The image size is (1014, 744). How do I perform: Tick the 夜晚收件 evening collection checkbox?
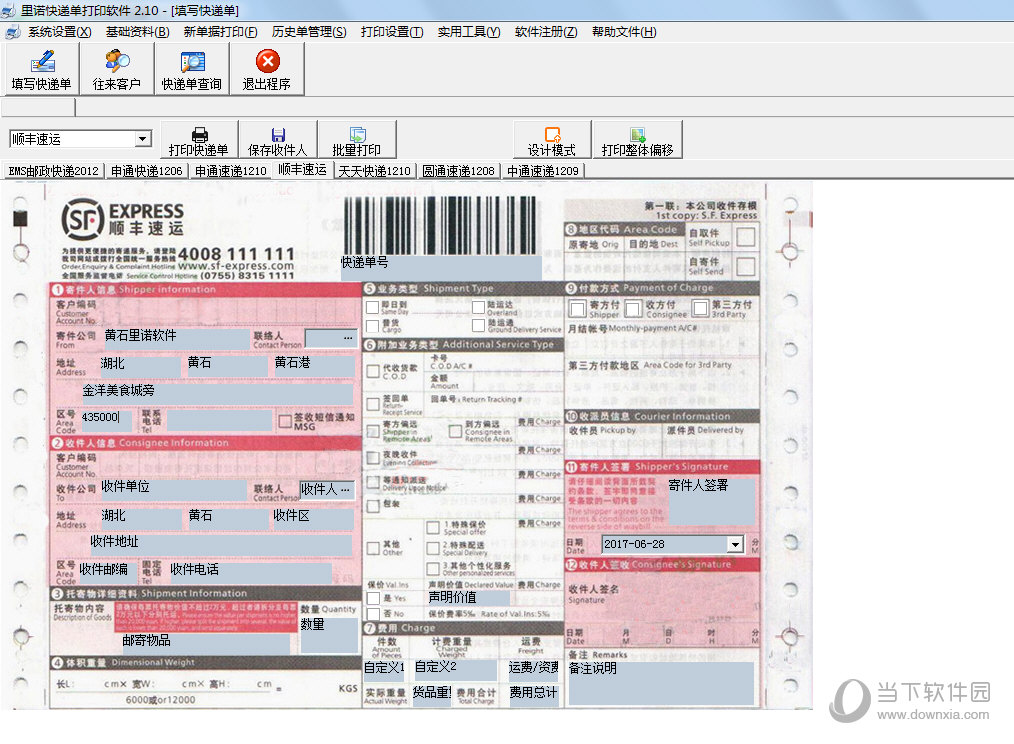(373, 457)
